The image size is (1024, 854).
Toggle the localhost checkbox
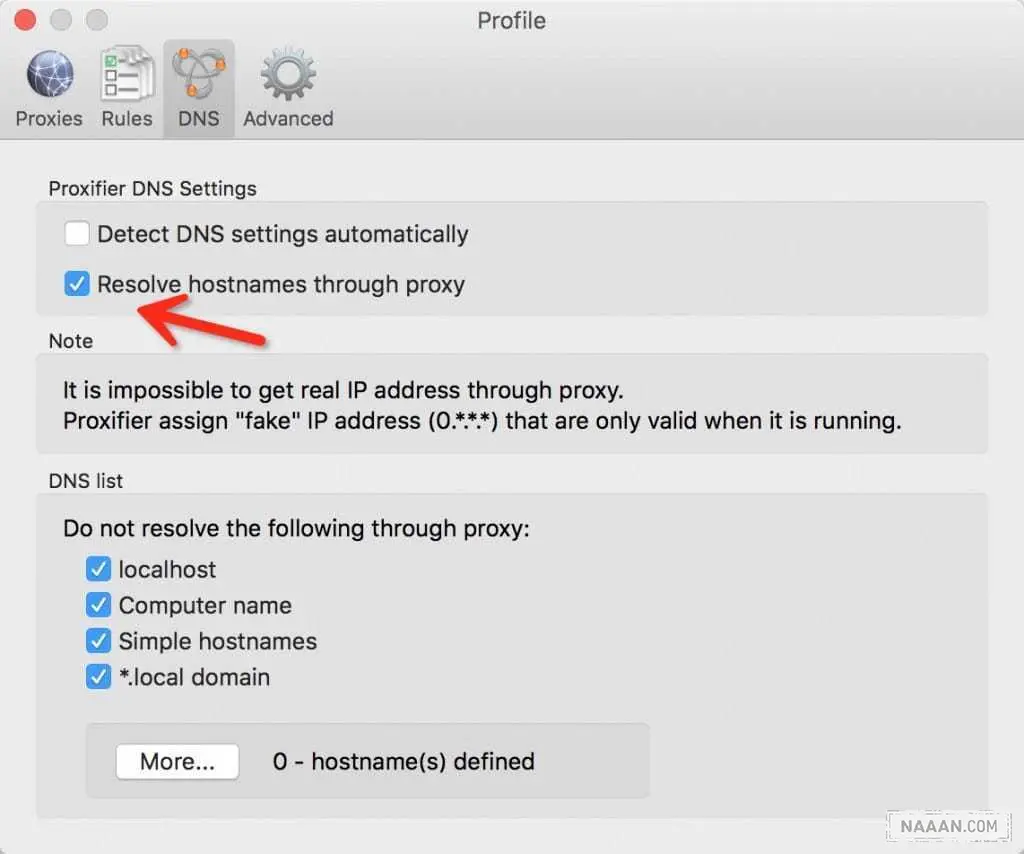click(98, 570)
